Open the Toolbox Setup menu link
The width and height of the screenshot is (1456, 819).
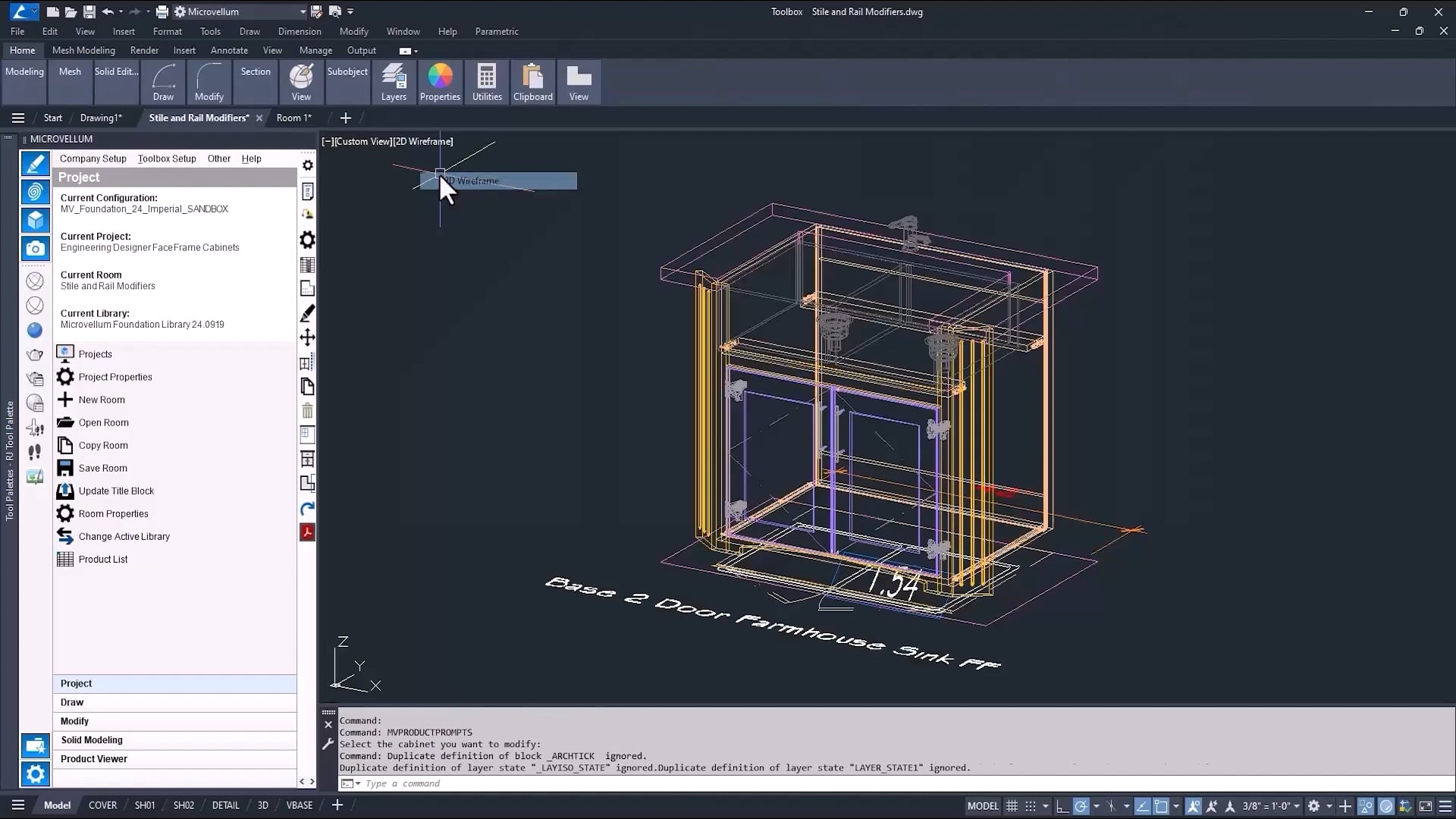pyautogui.click(x=167, y=158)
